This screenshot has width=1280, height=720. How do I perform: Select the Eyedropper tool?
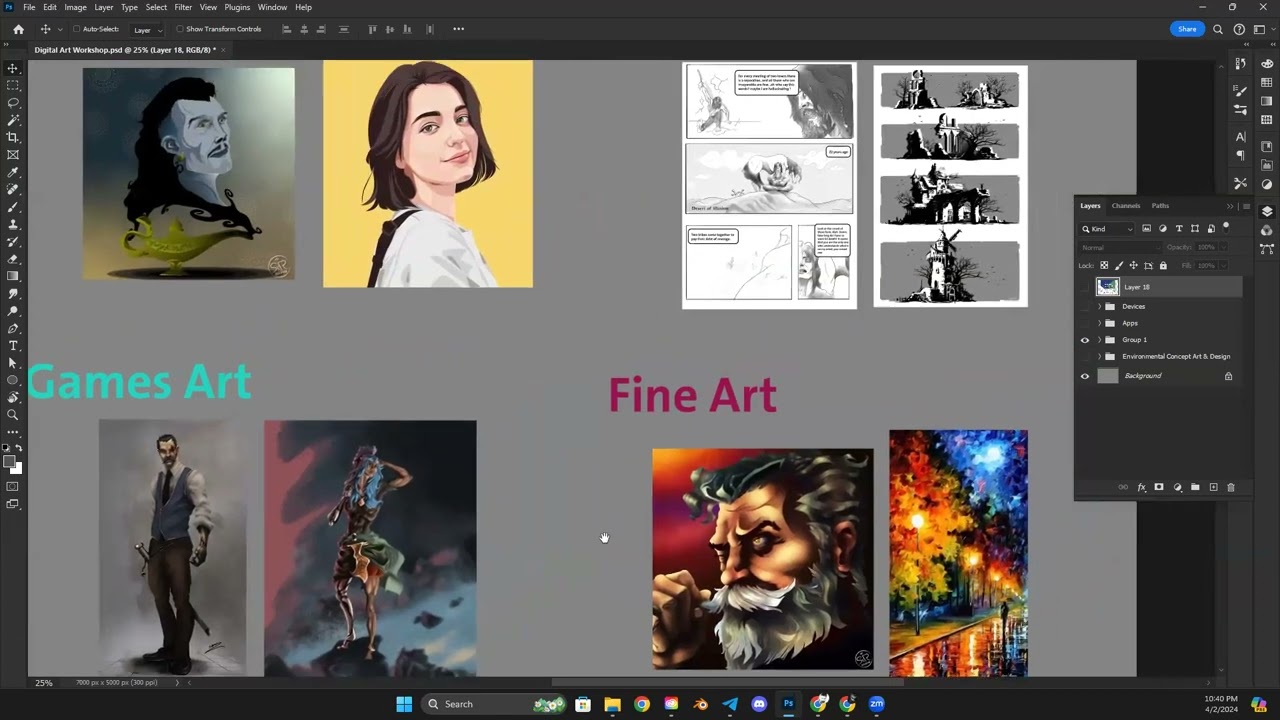pyautogui.click(x=13, y=172)
